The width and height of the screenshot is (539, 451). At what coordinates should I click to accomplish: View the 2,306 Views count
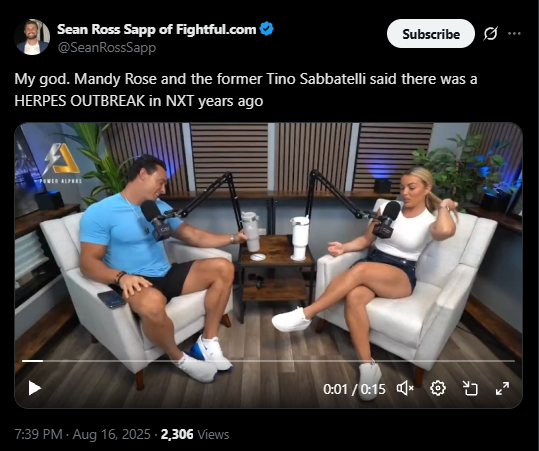(195, 434)
